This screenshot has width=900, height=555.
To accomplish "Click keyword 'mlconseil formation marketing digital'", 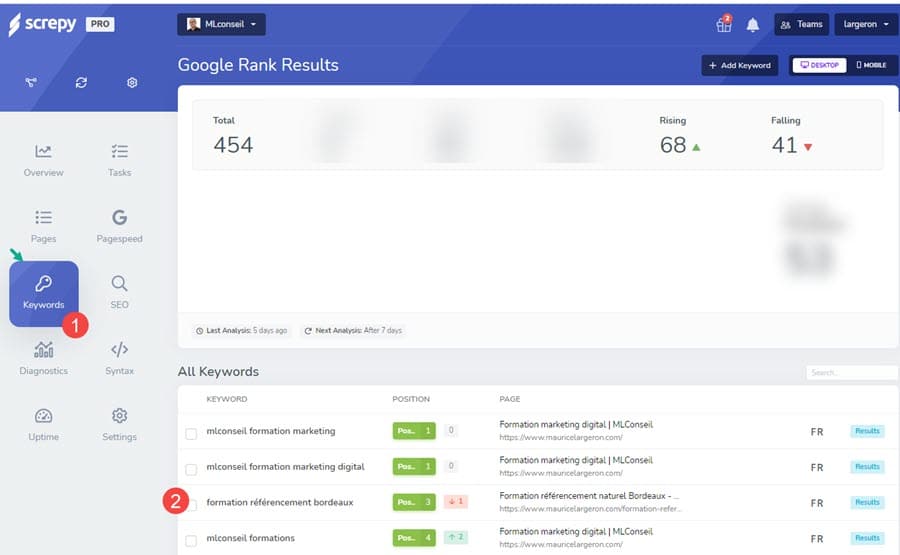I will (285, 467).
